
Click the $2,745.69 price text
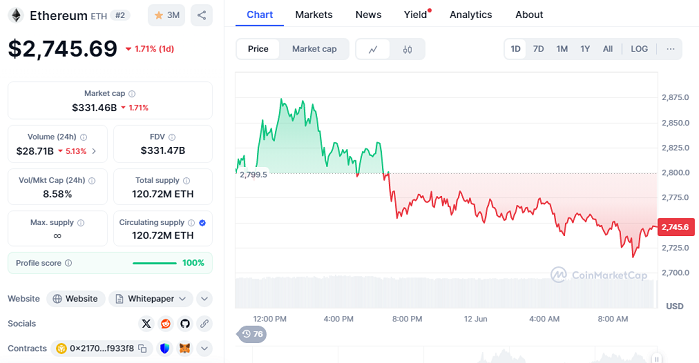tap(63, 49)
